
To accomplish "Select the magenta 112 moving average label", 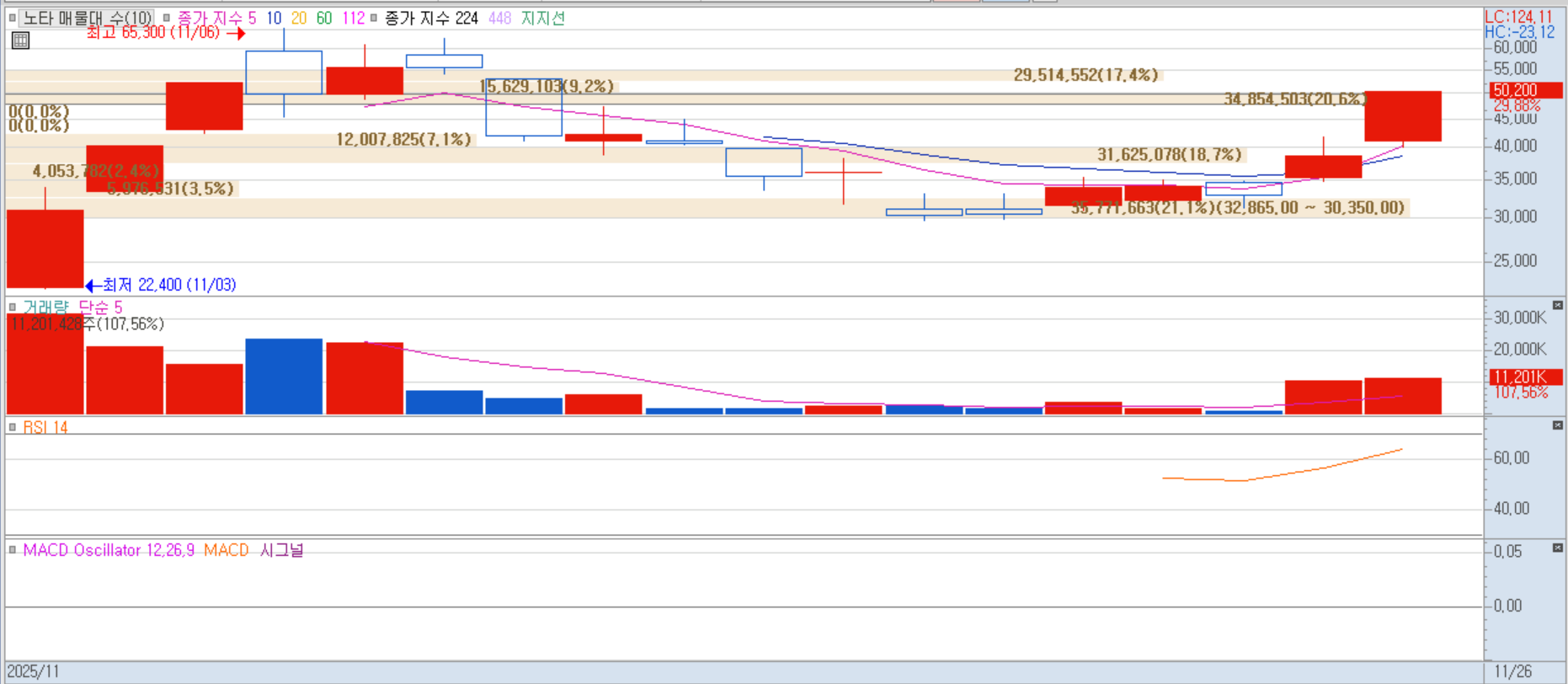I will (x=354, y=18).
